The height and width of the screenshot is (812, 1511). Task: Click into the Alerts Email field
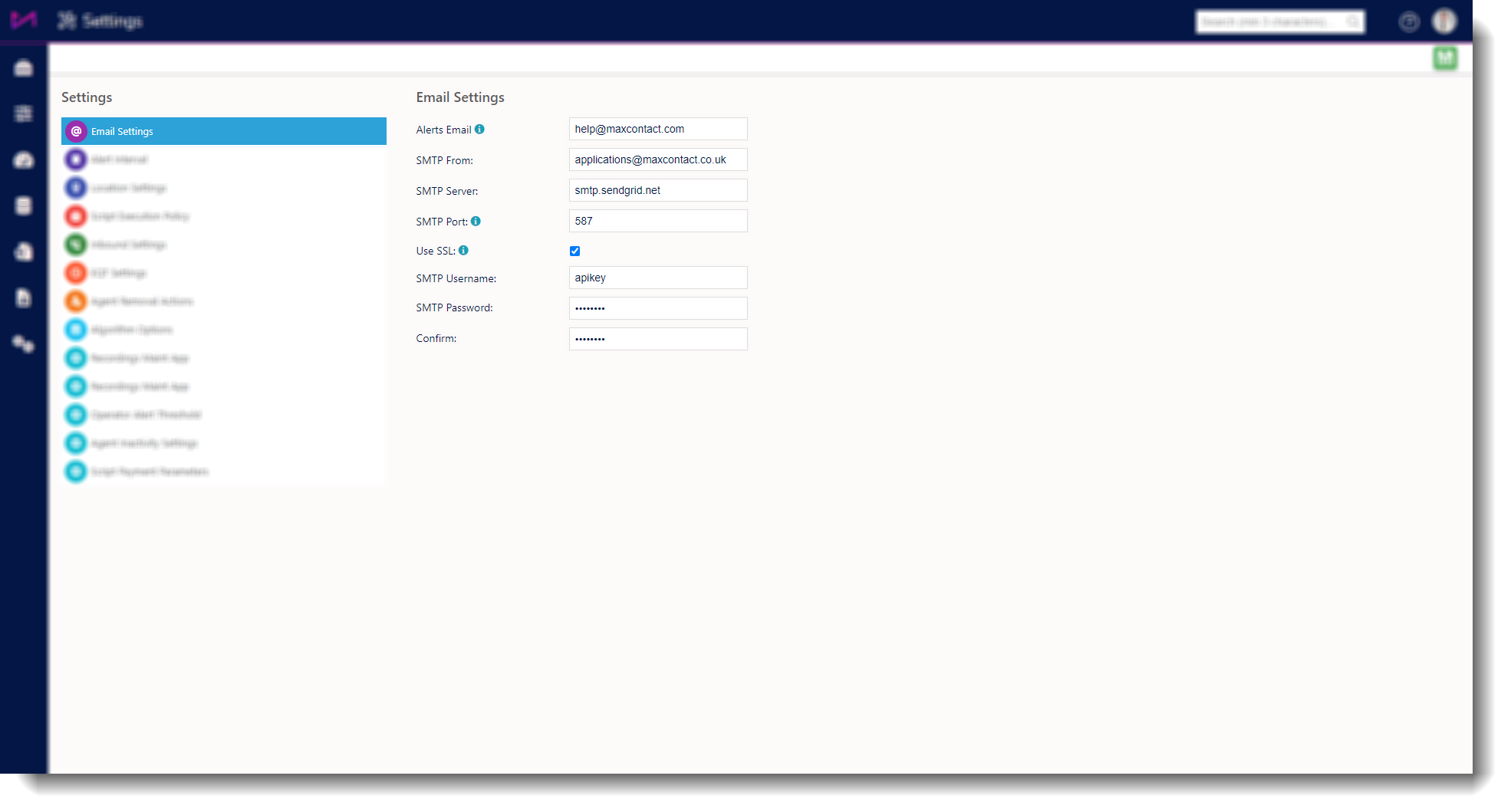click(x=658, y=129)
